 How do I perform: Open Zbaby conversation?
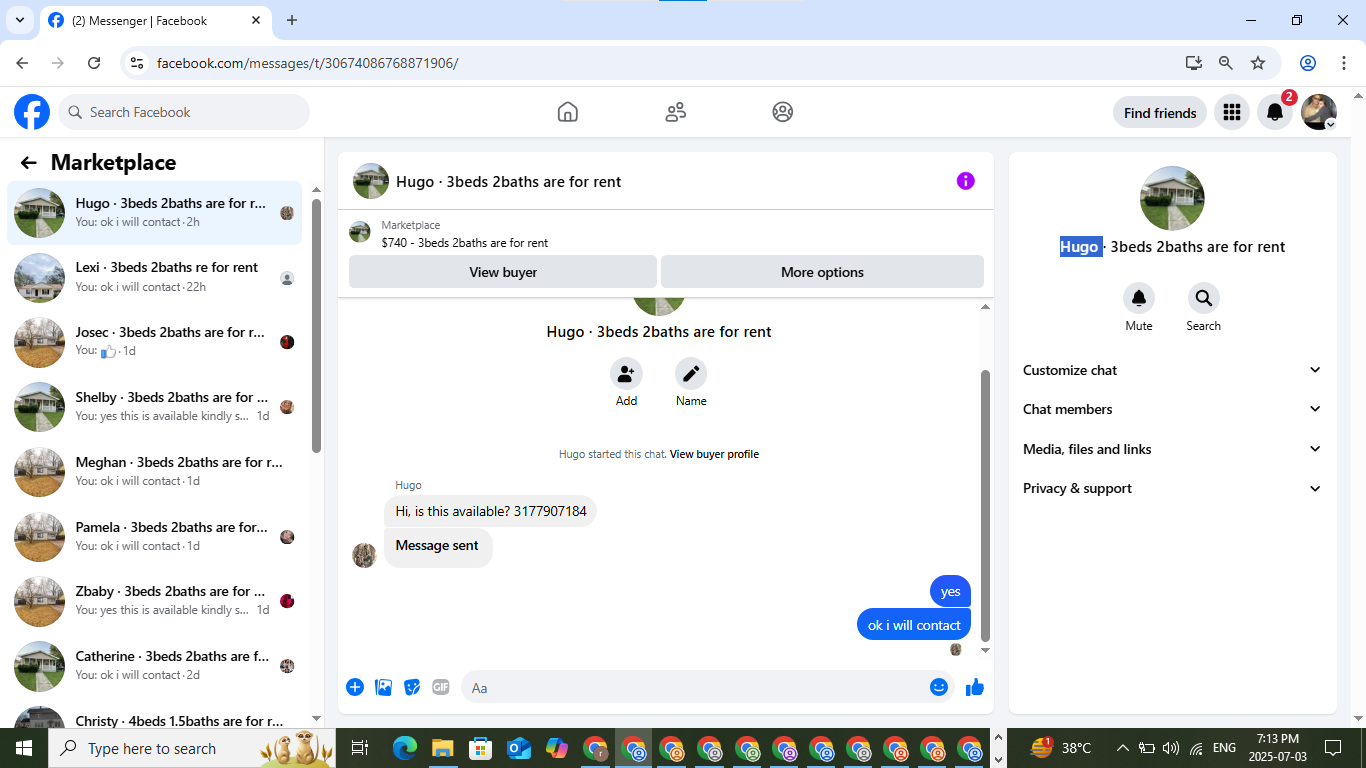coord(155,601)
